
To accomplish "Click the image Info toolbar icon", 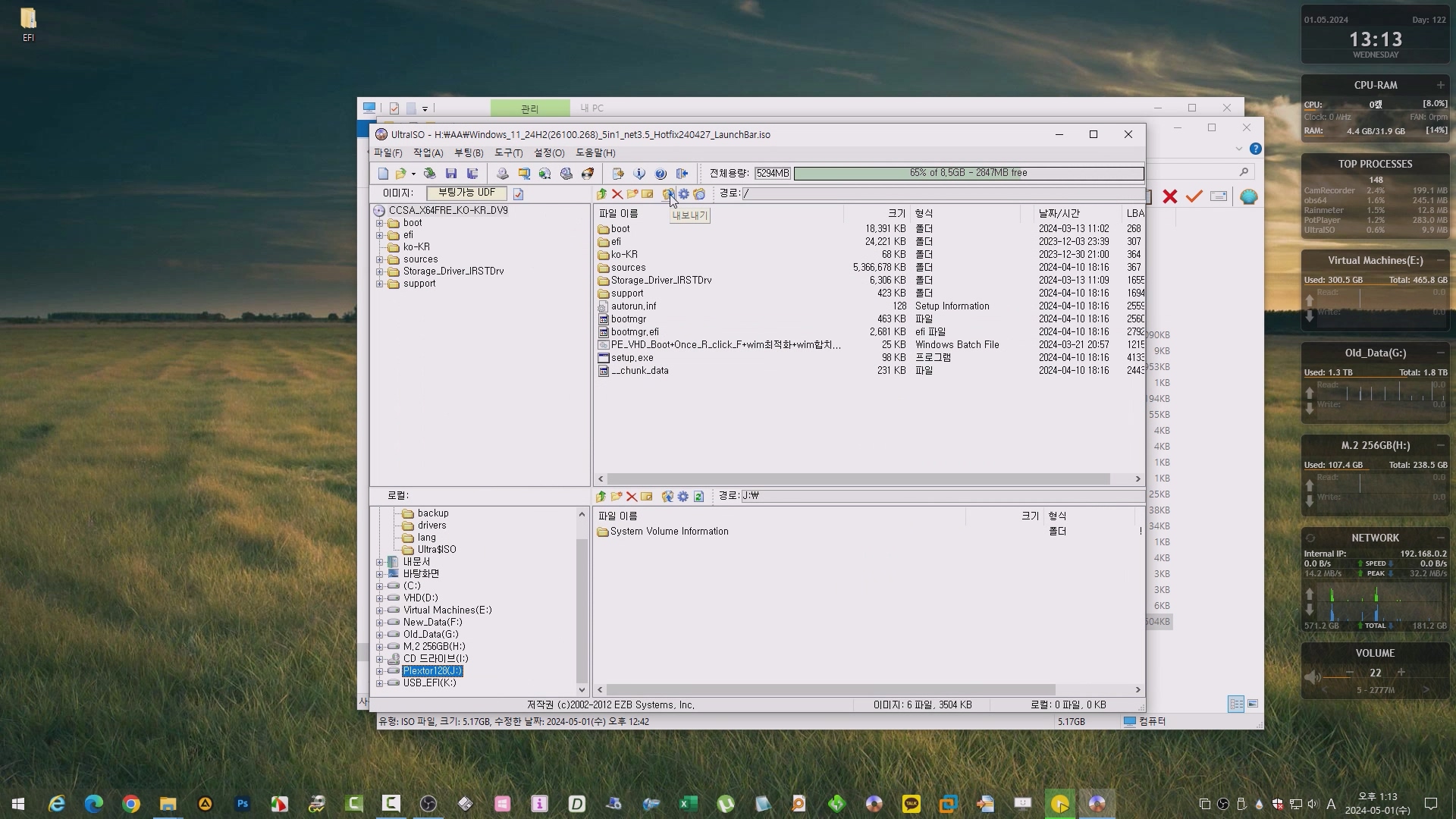I will (x=639, y=174).
